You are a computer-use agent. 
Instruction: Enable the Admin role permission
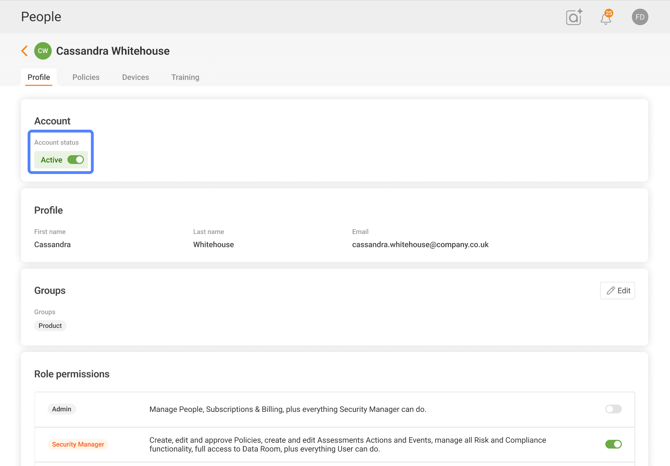[x=613, y=409]
